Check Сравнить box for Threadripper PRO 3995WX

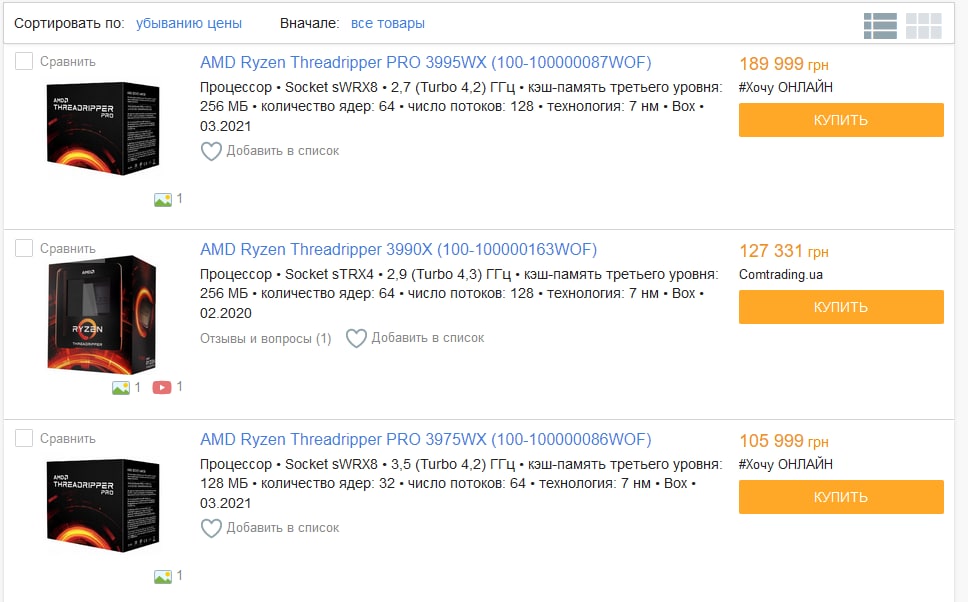[23, 61]
